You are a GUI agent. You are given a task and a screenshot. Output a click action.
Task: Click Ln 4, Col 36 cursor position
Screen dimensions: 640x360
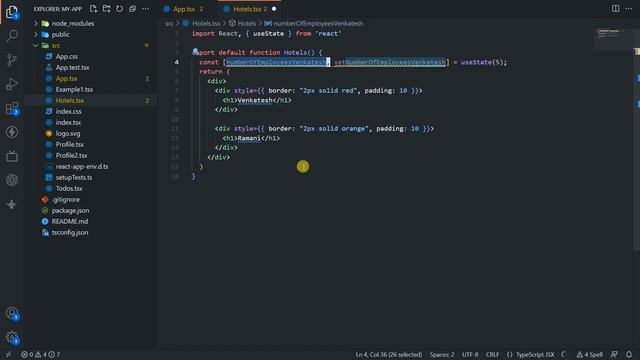point(389,354)
